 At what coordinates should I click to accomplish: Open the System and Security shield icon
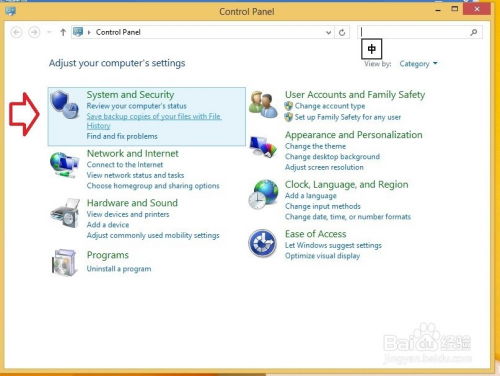pyautogui.click(x=64, y=104)
